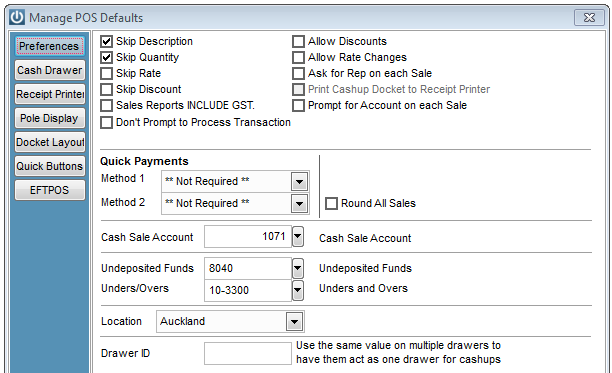Image resolution: width=612 pixels, height=373 pixels.
Task: Uncheck Skip Description
Action: (x=106, y=41)
